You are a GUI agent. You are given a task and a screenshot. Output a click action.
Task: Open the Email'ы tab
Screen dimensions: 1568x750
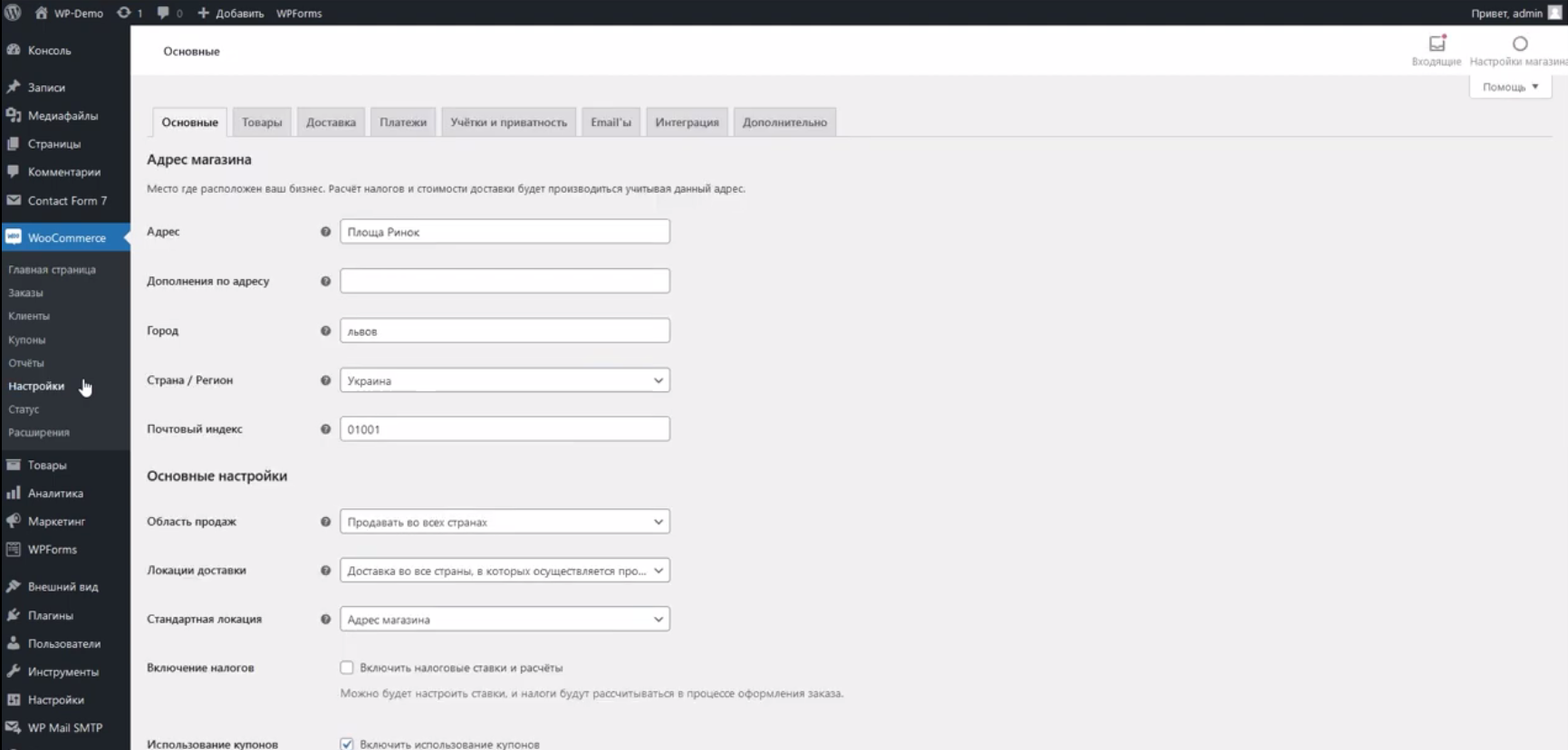click(611, 122)
